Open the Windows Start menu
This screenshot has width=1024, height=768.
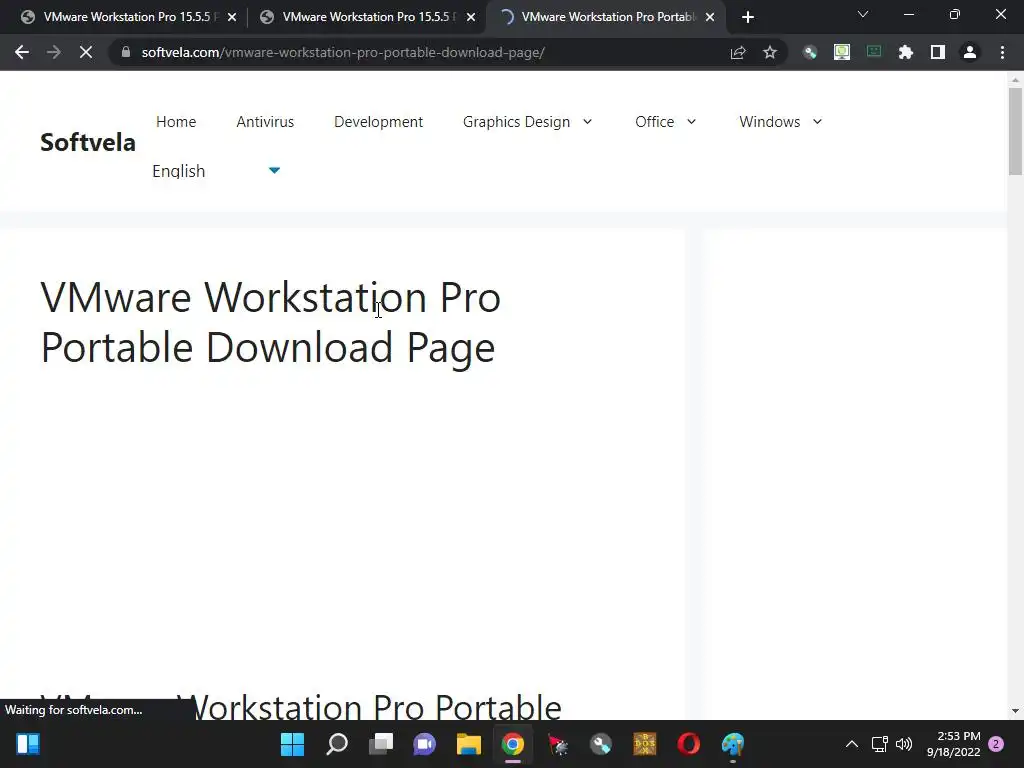tap(293, 744)
